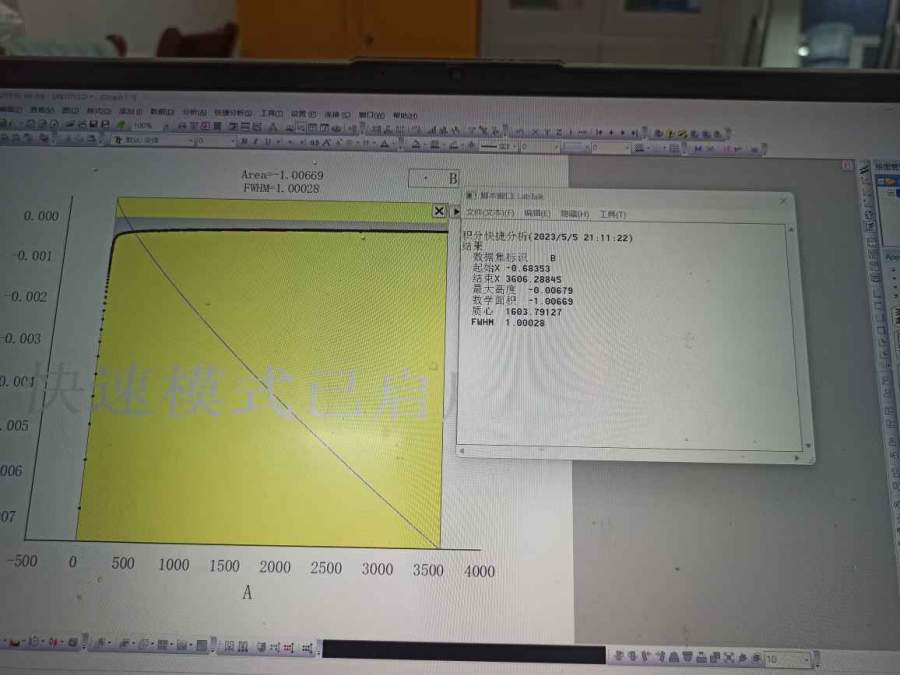Screen dimensions: 900x675
Task: Pick the fill color swatch in style toolbar
Action: pyautogui.click(x=417, y=145)
